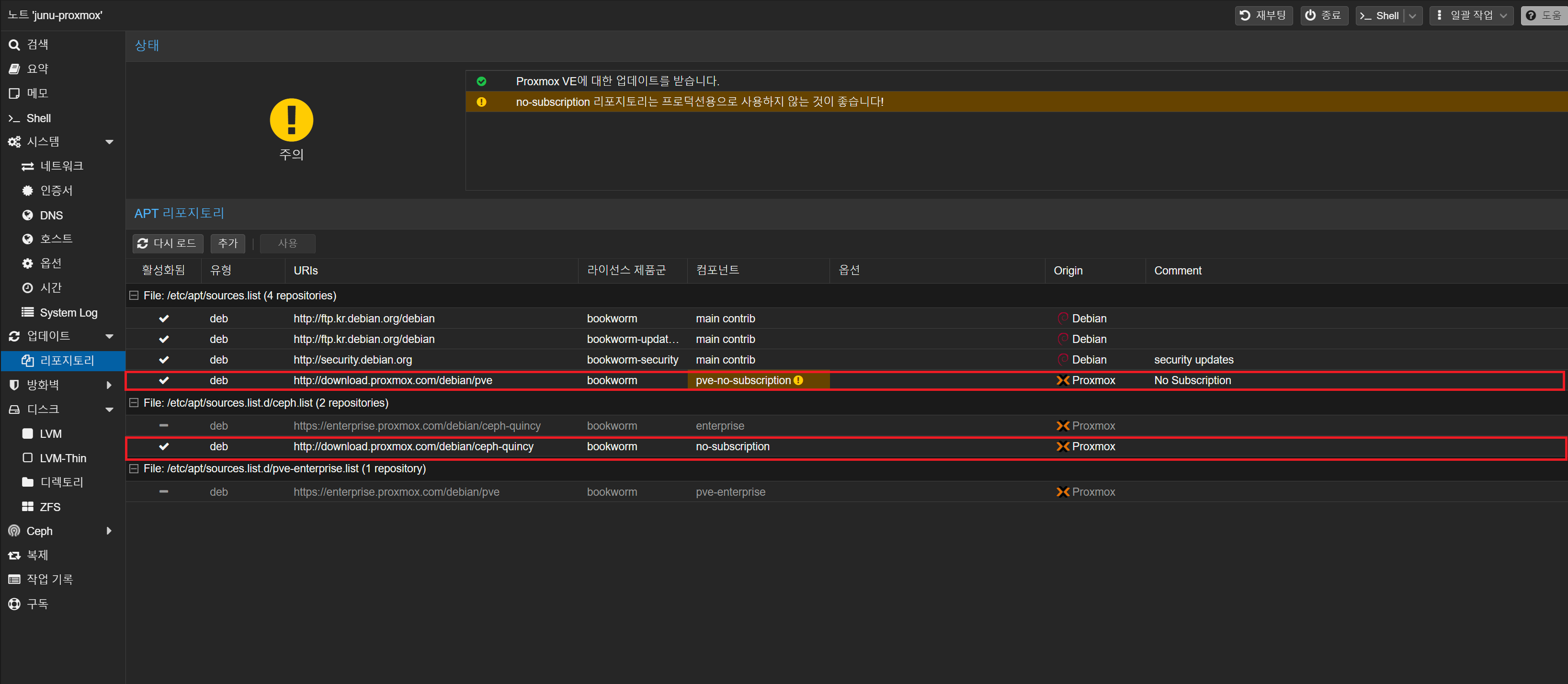1568x684 pixels.
Task: Collapse the /etc/apt/sources.list file group
Action: (x=134, y=296)
